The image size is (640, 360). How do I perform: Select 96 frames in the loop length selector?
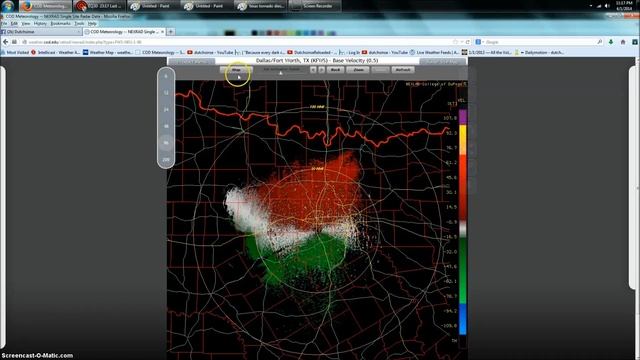click(166, 142)
